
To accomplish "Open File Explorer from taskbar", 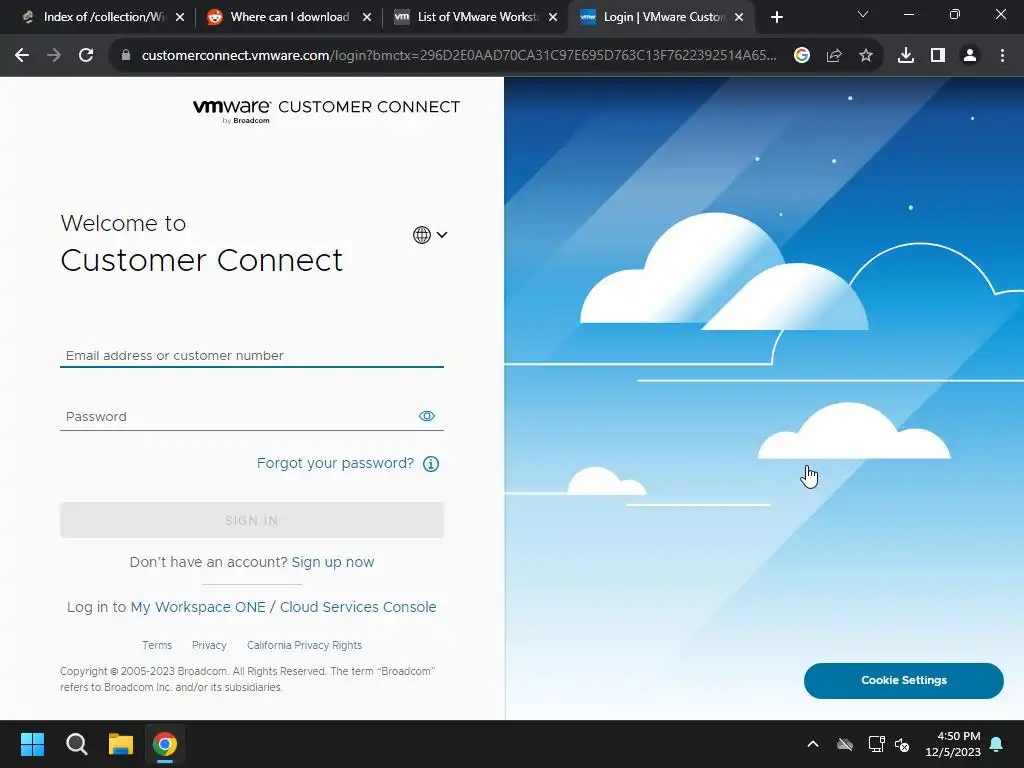I will pyautogui.click(x=121, y=744).
